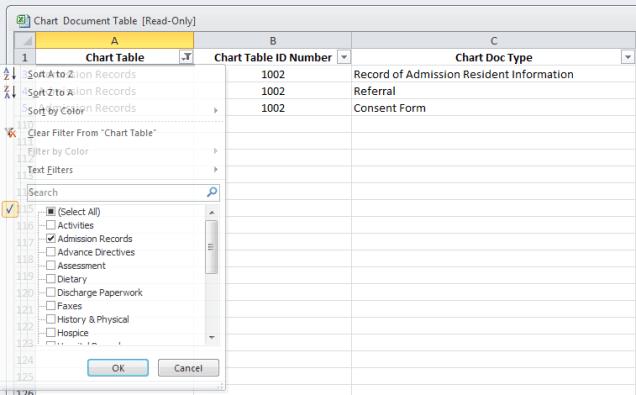Viewport: 636px width, 395px height.
Task: Choose Sort A to Z
Action: click(51, 74)
